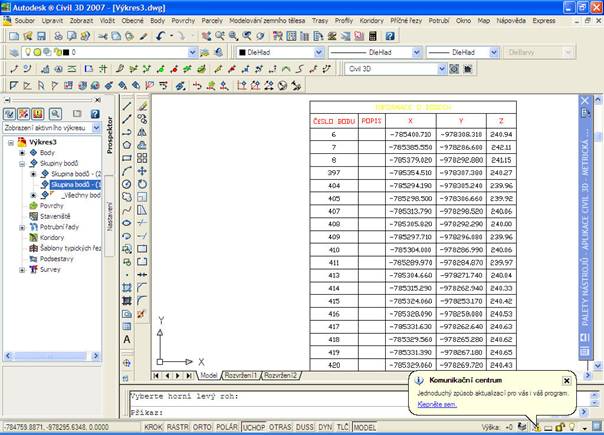The image size is (604, 435).
Task: Click the drawing area vertical scrollbar down arrow
Action: click(x=597, y=365)
